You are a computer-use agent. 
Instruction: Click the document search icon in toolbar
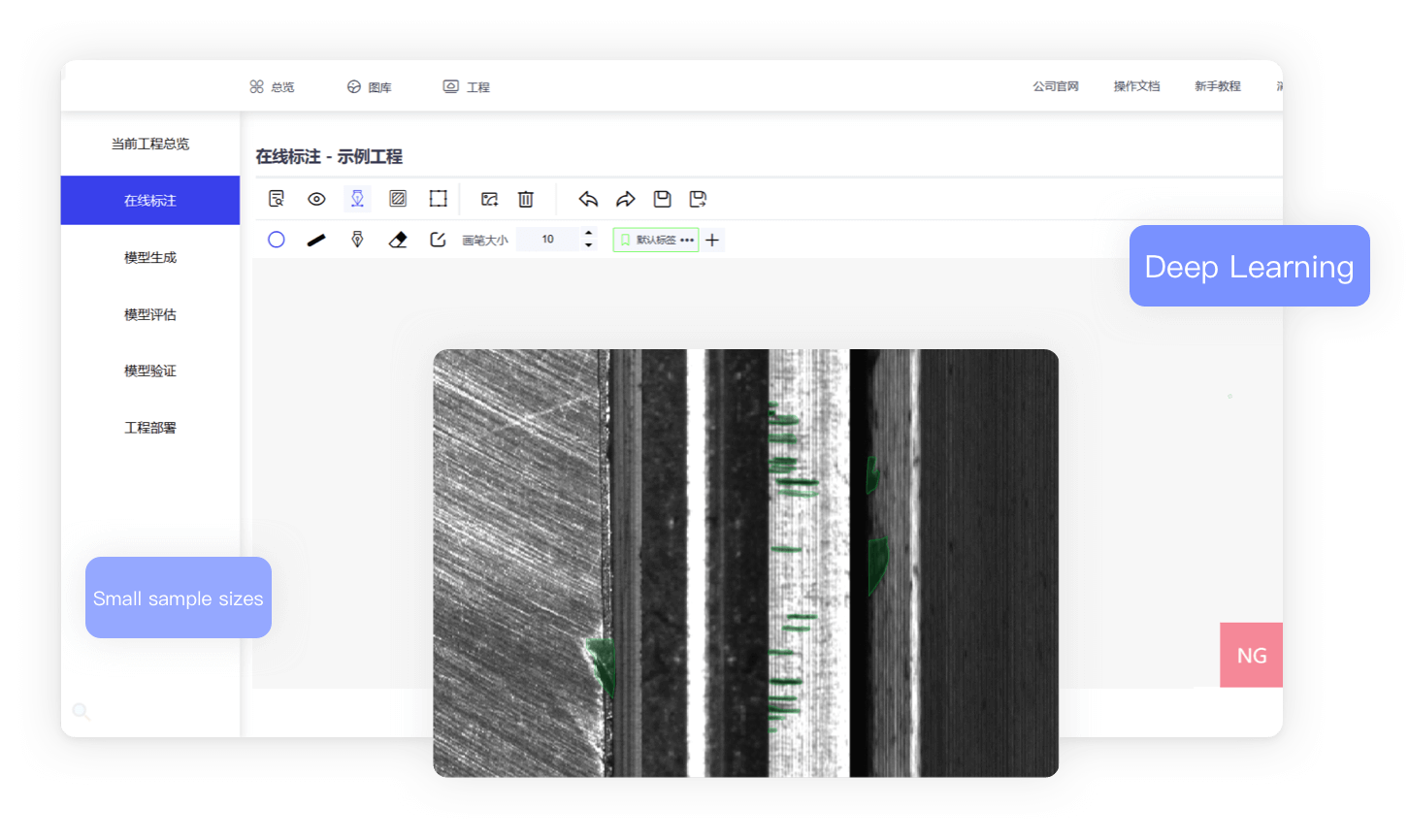coord(277,199)
